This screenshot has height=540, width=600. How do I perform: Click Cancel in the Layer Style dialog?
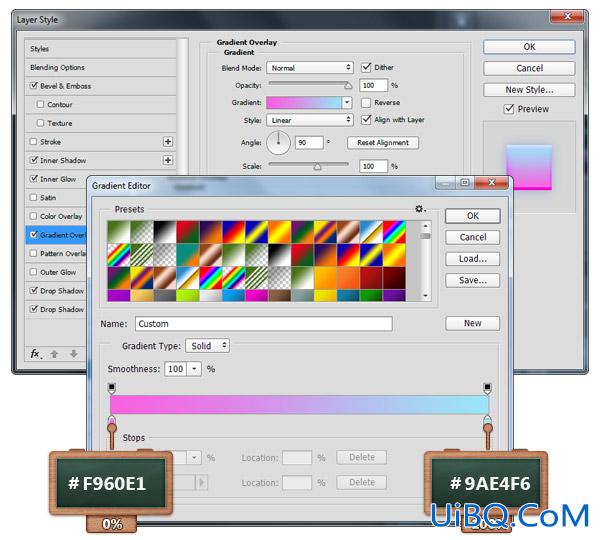pos(529,68)
